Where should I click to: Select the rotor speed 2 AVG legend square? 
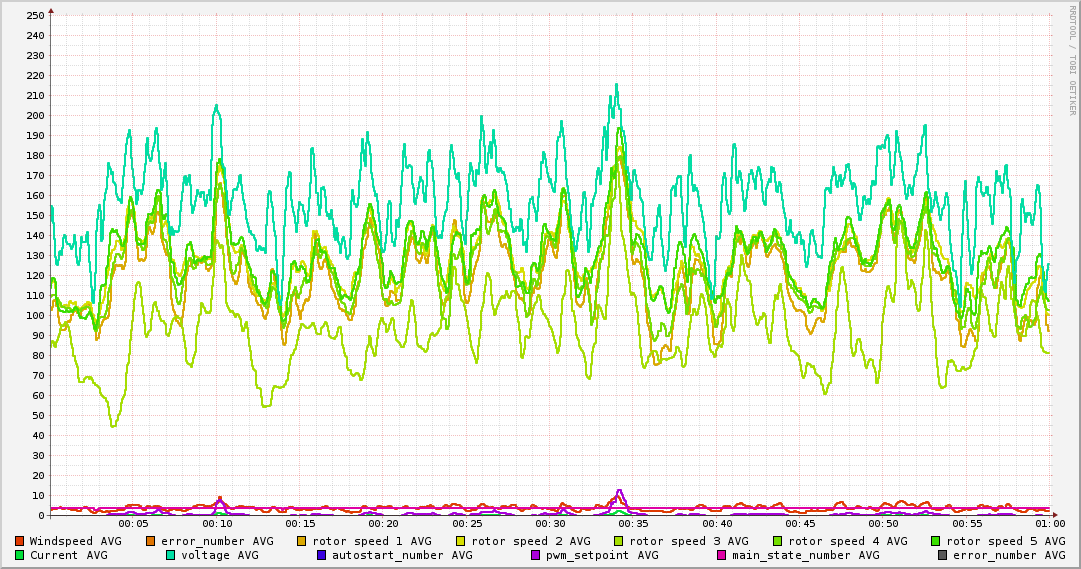tap(461, 541)
